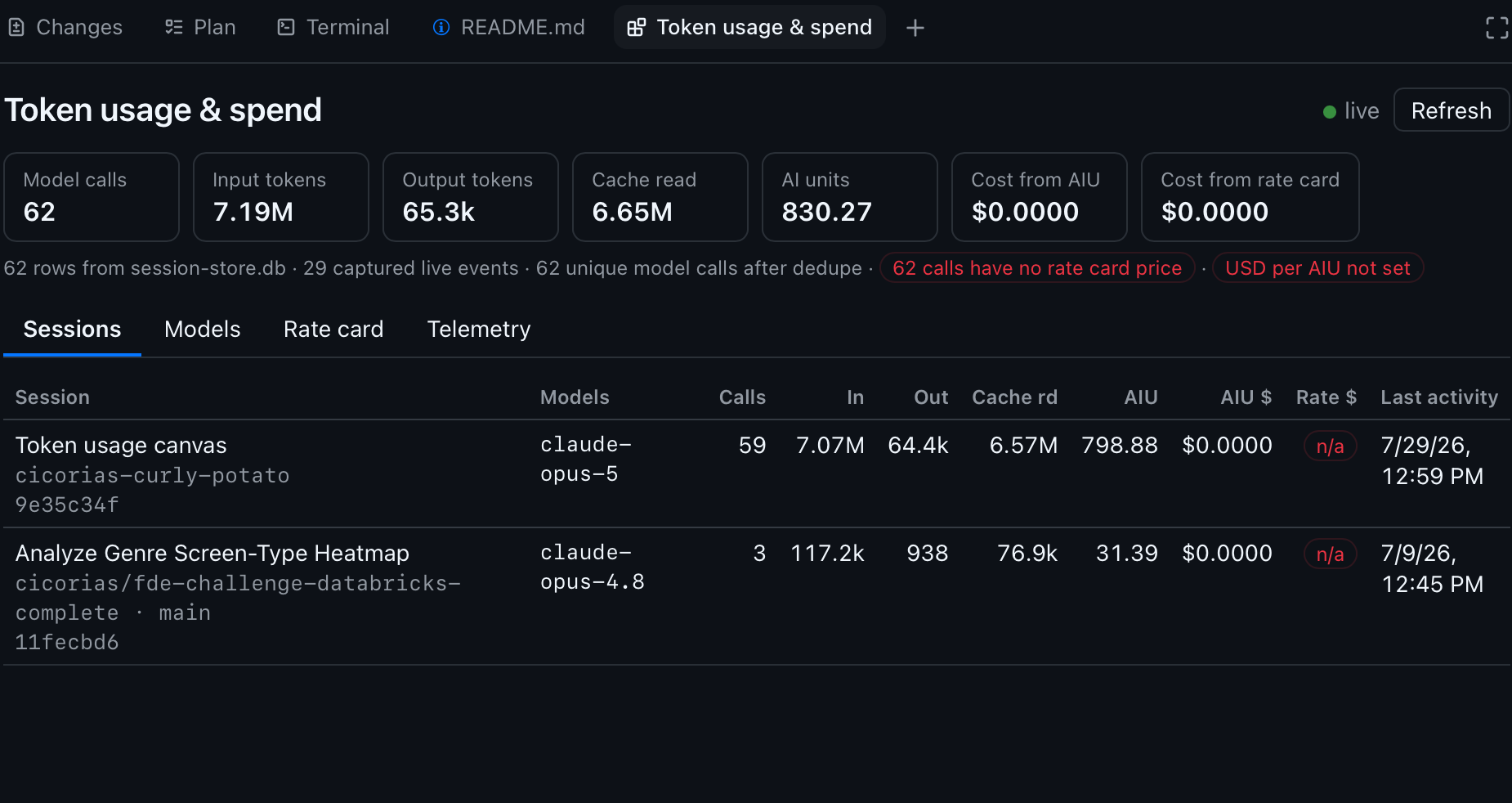Click the 117.2k input value

click(x=828, y=554)
